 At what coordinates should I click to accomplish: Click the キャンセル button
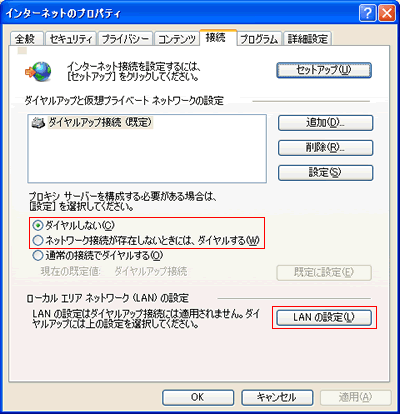pyautogui.click(x=277, y=398)
